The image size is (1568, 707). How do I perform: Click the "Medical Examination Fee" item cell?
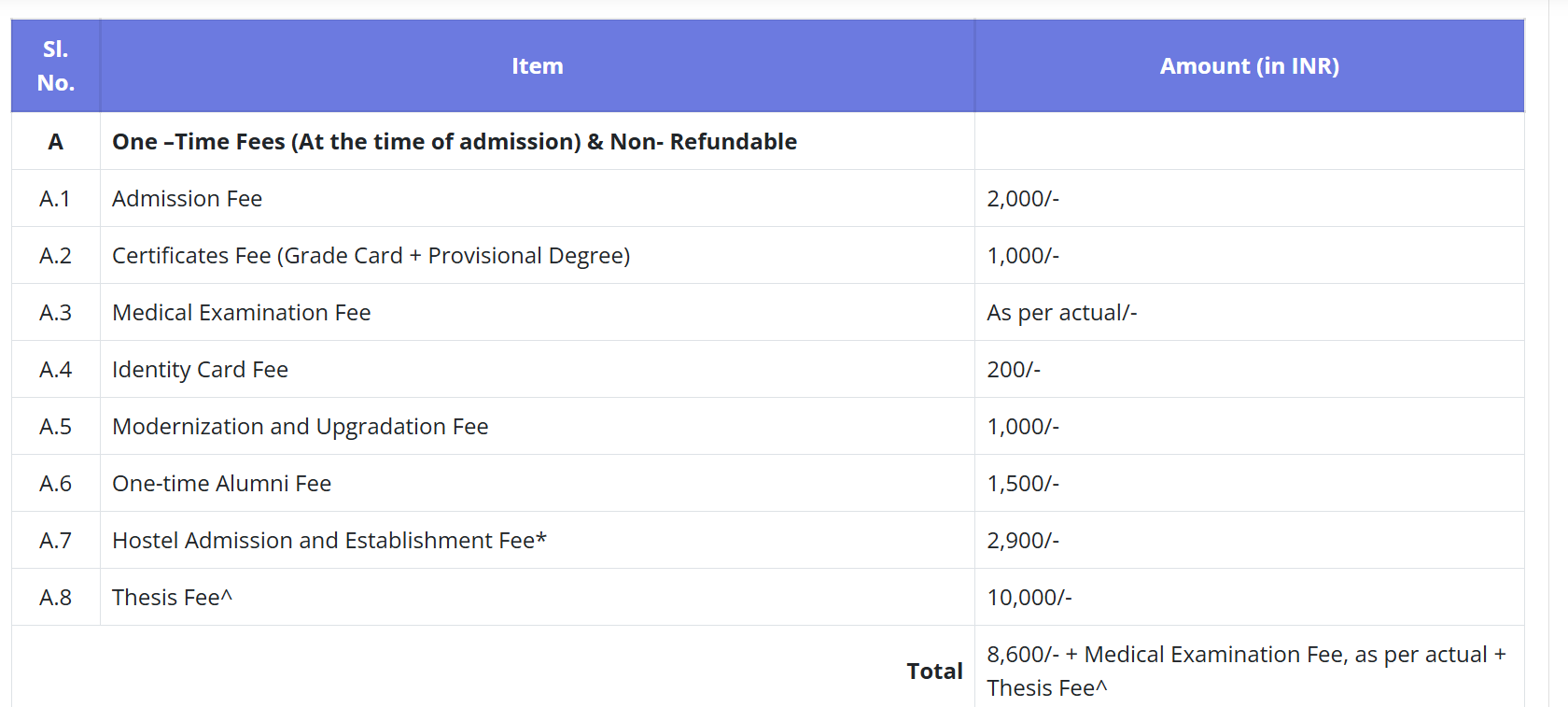coord(241,313)
